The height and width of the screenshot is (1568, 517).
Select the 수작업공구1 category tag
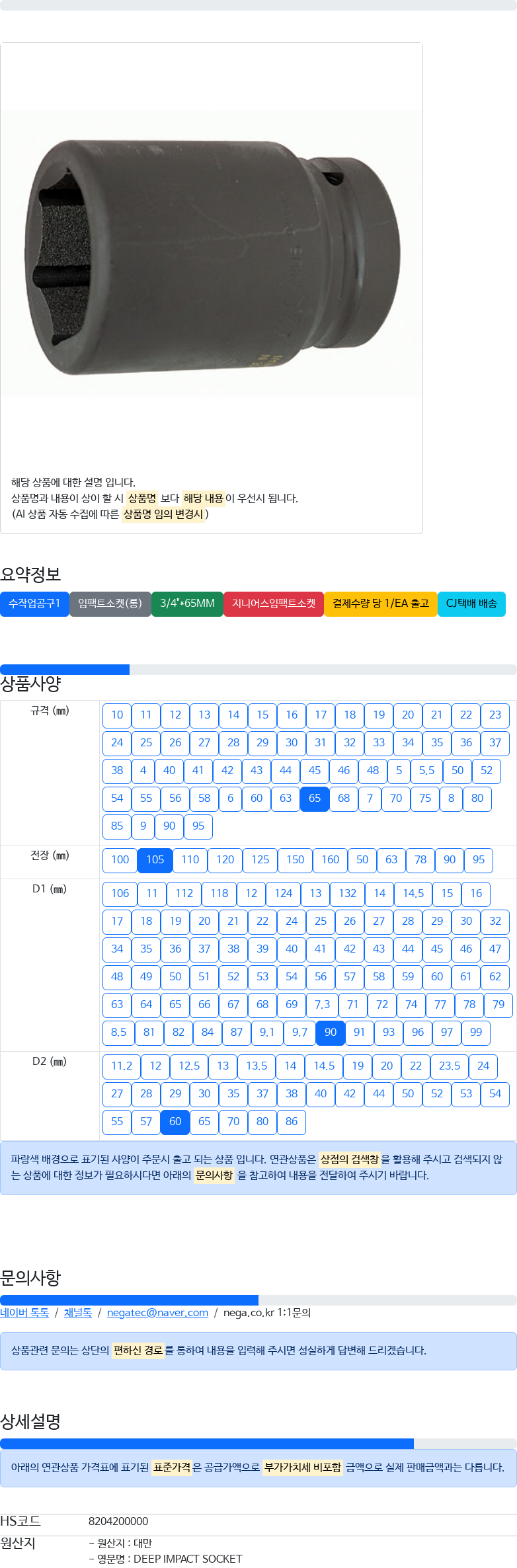[34, 604]
